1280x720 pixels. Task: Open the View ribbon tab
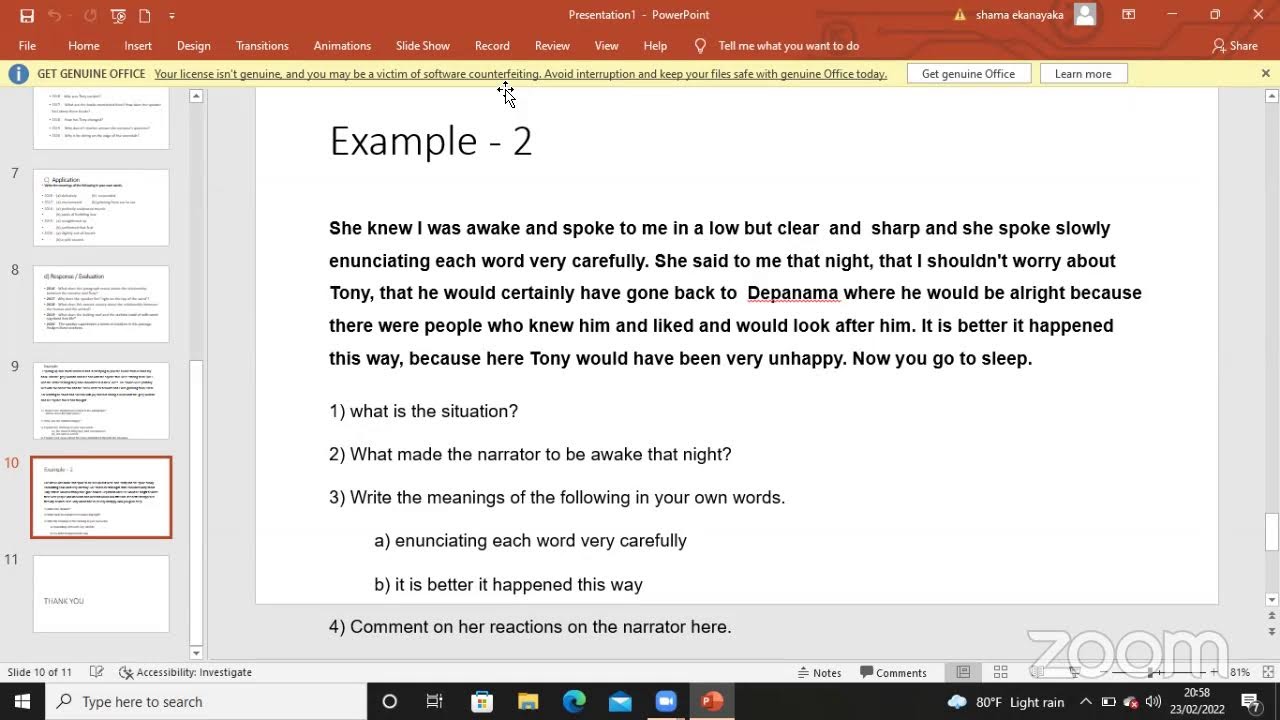(606, 46)
